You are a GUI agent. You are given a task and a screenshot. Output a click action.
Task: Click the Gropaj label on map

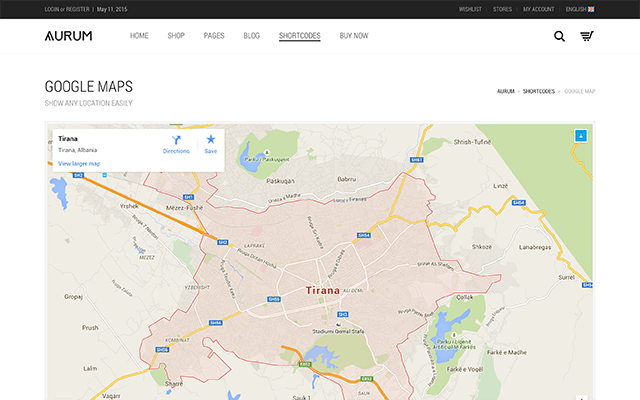click(73, 297)
